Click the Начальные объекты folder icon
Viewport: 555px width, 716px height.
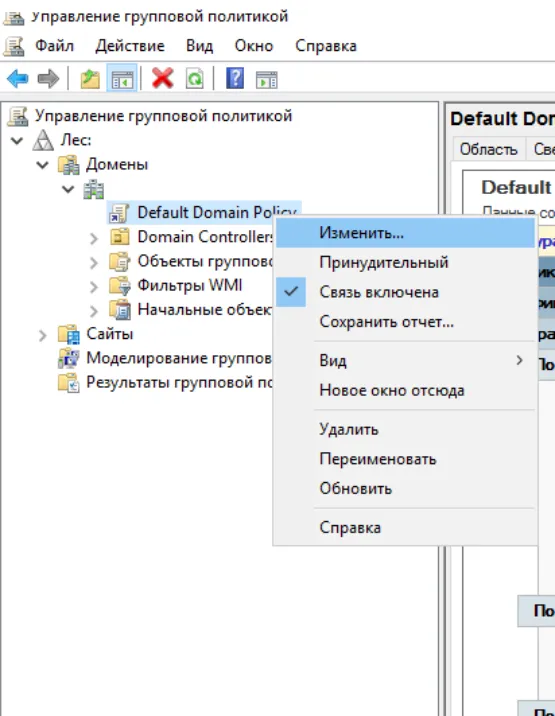tap(120, 310)
